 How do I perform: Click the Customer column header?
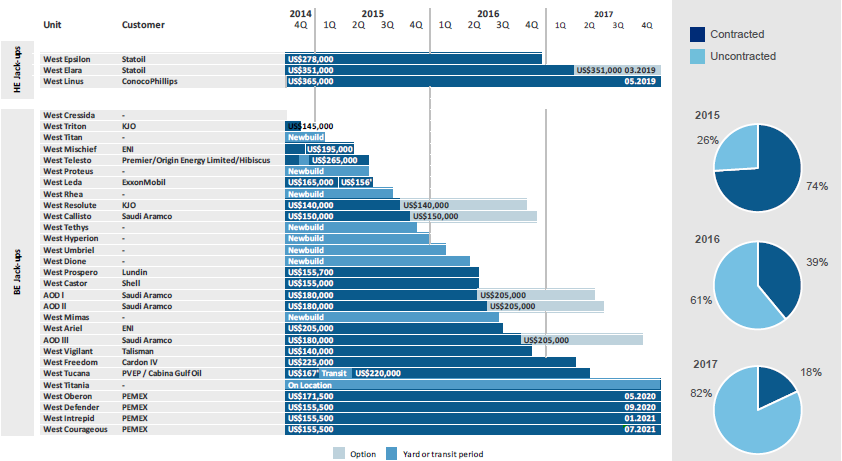[143, 24]
